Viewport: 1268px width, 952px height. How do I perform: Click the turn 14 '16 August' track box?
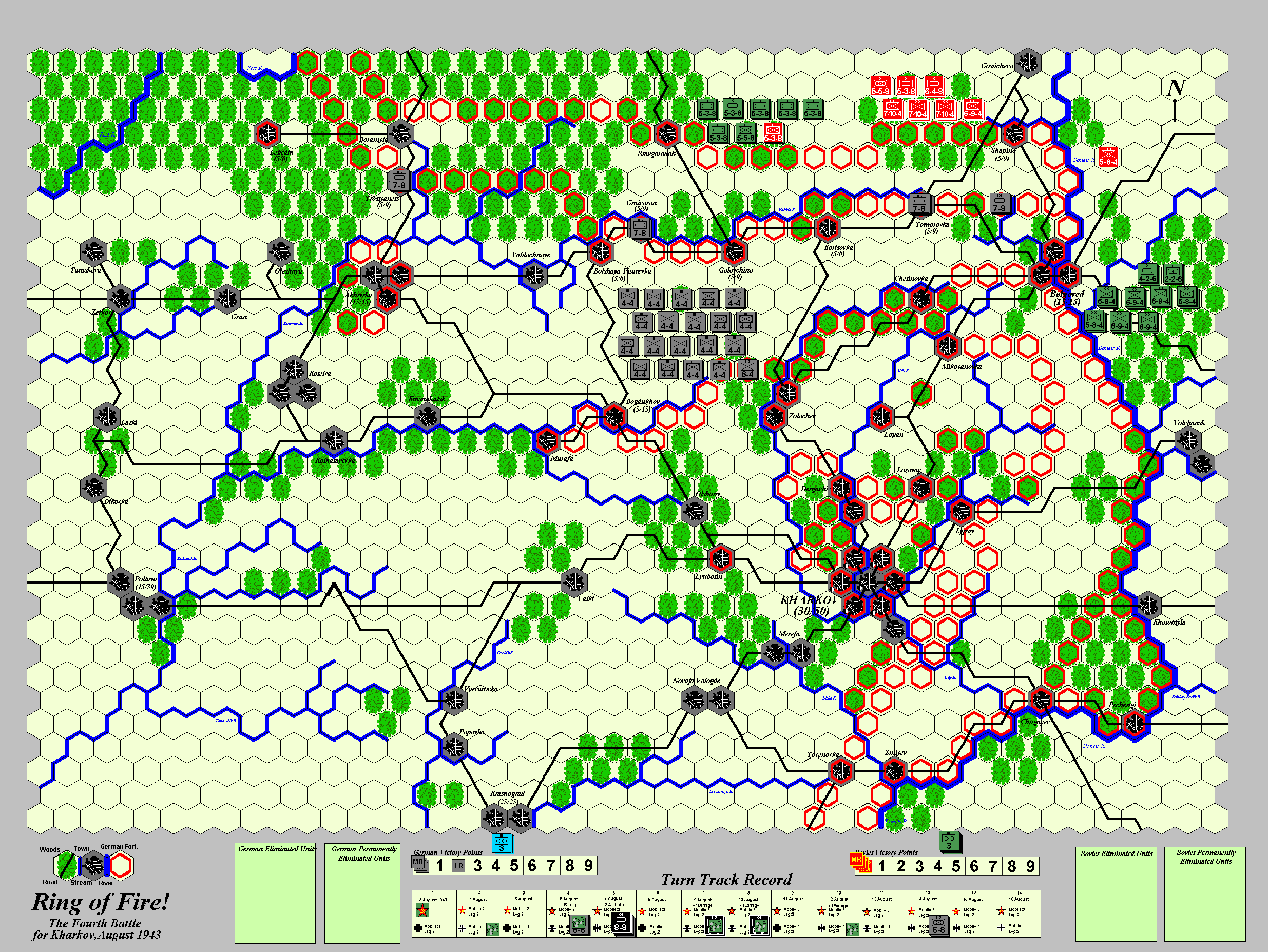[x=1018, y=914]
